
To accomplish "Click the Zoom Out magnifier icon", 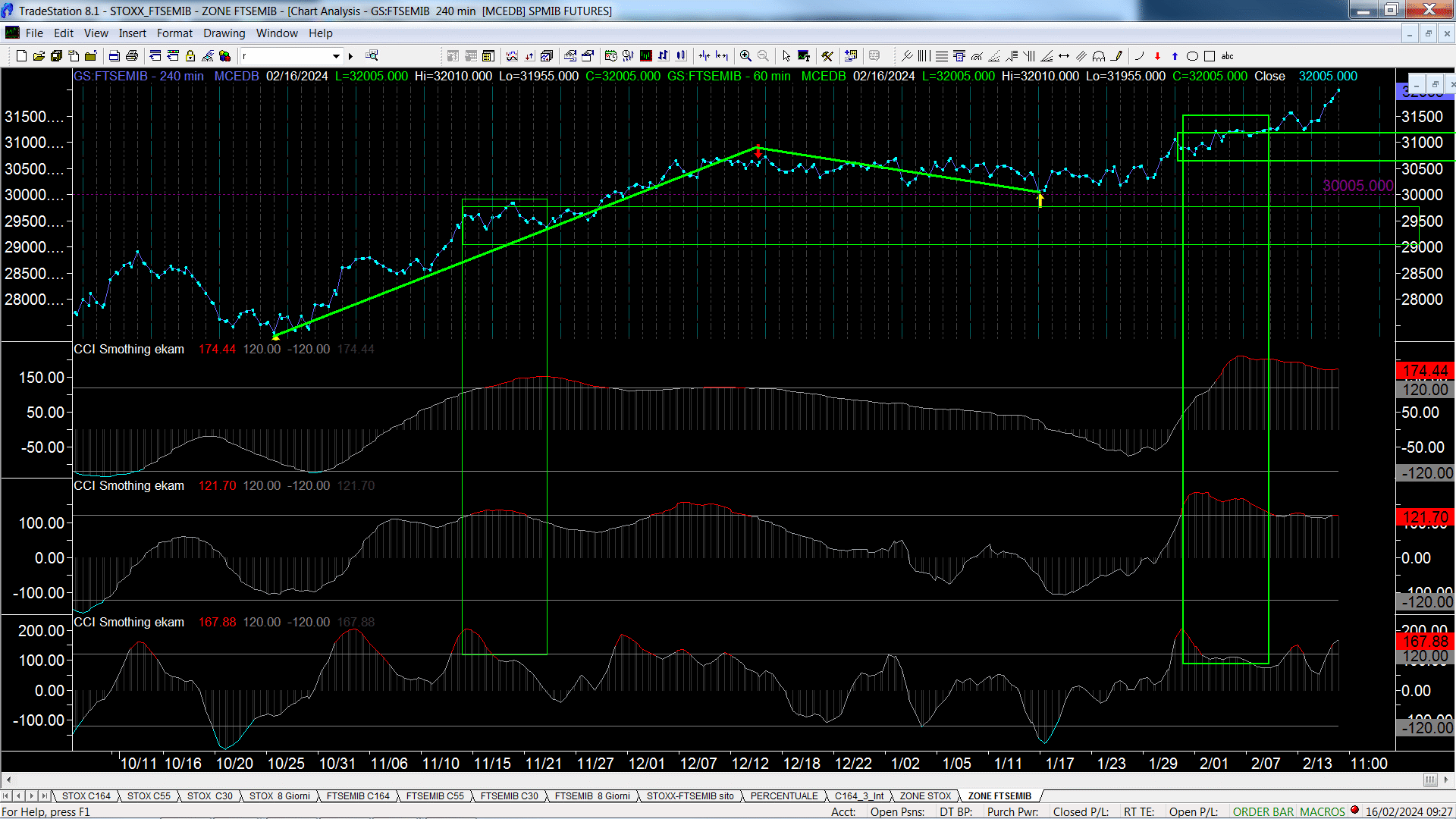I will [763, 55].
